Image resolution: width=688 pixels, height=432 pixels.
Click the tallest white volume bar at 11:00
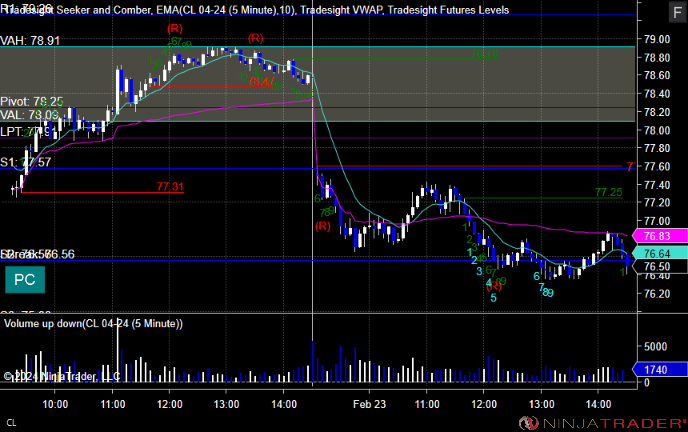(118, 350)
